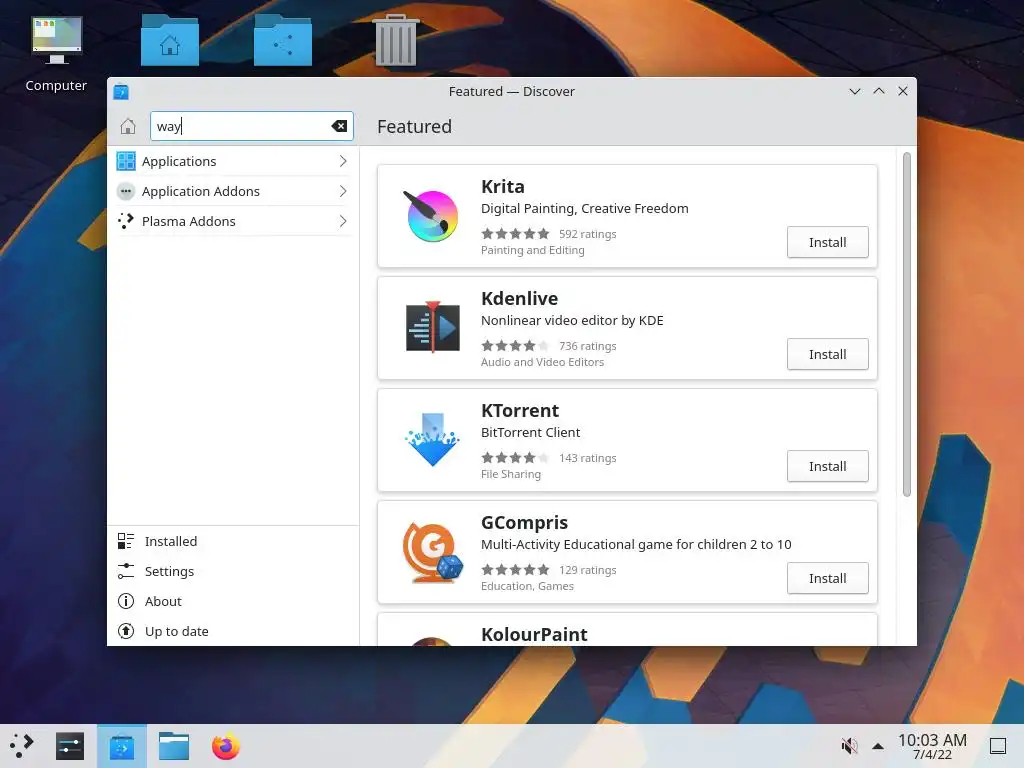1024x768 pixels.
Task: Open the Trash on desktop
Action: point(396,40)
